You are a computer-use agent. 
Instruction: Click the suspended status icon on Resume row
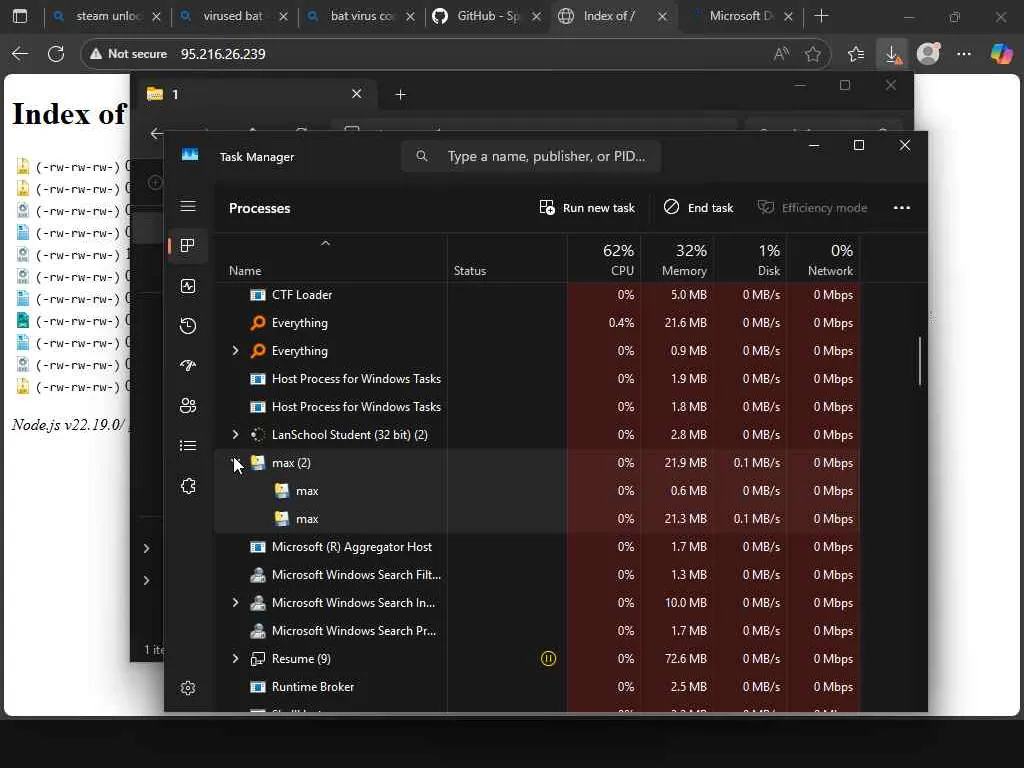[549, 658]
